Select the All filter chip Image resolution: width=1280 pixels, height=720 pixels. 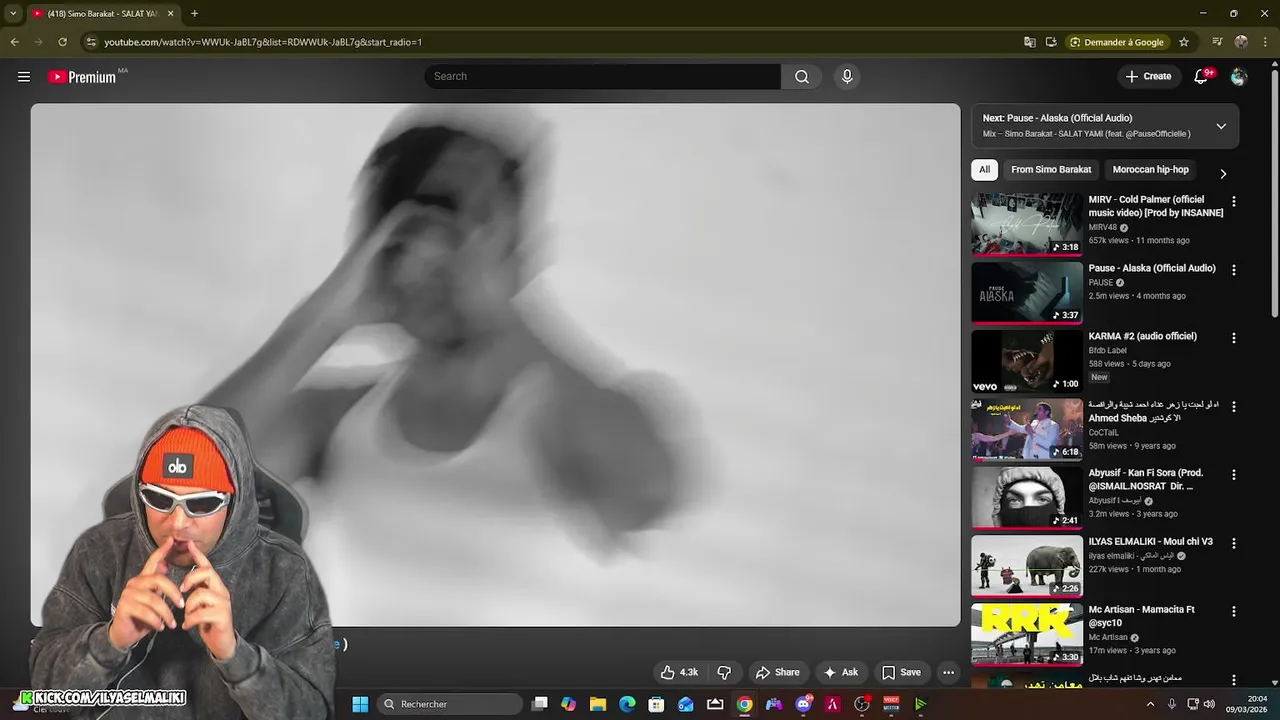[x=985, y=170]
